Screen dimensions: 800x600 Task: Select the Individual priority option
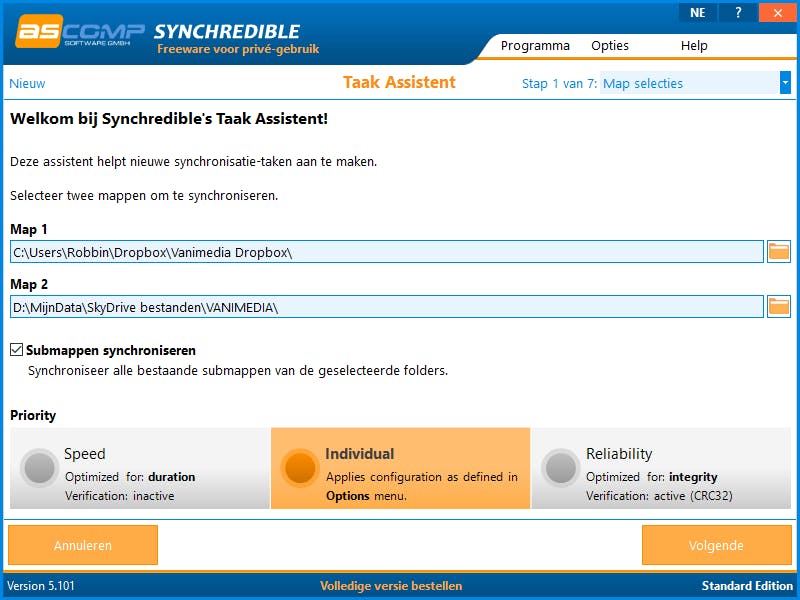401,468
